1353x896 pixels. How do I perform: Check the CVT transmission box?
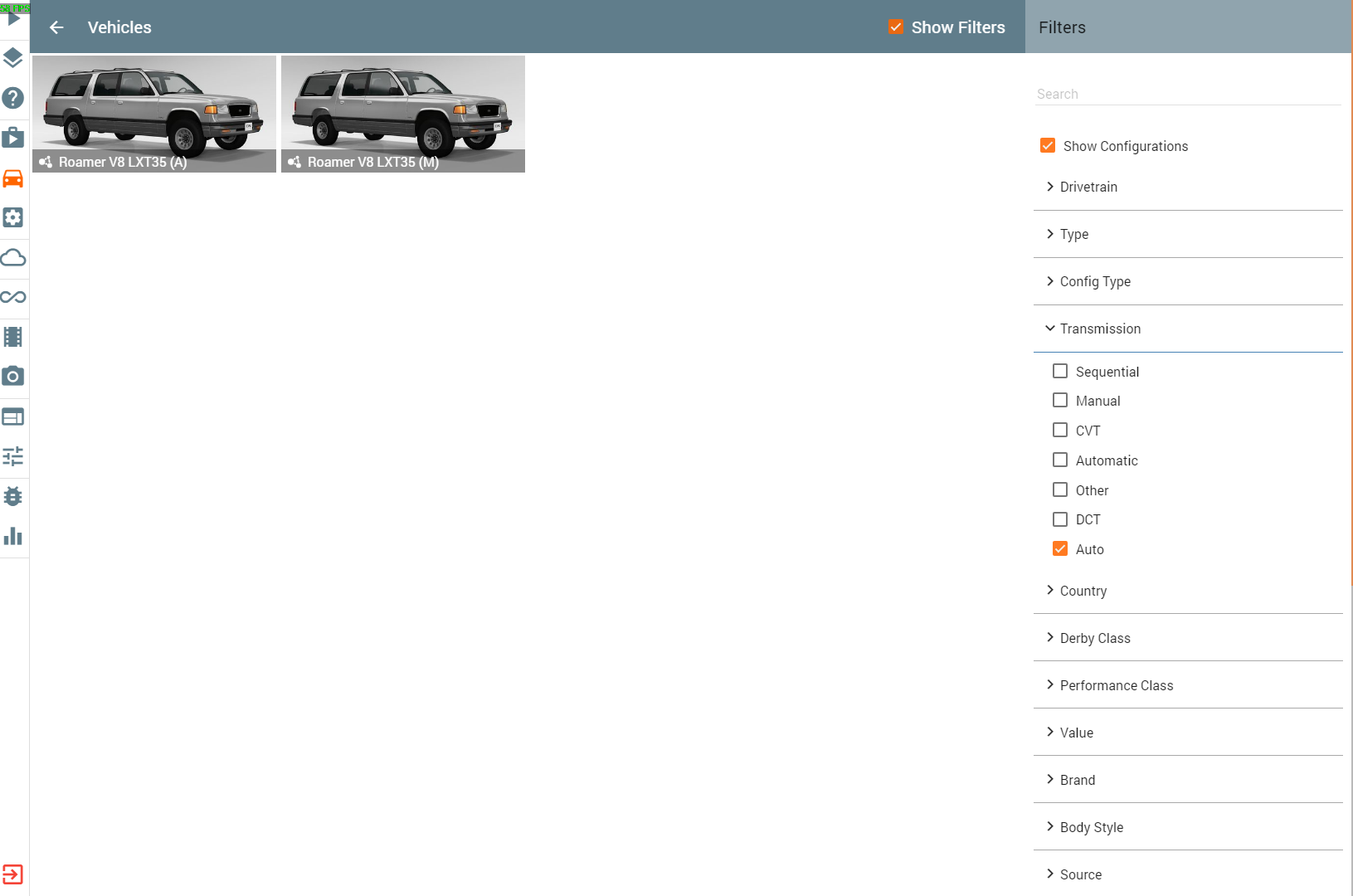pyautogui.click(x=1060, y=430)
